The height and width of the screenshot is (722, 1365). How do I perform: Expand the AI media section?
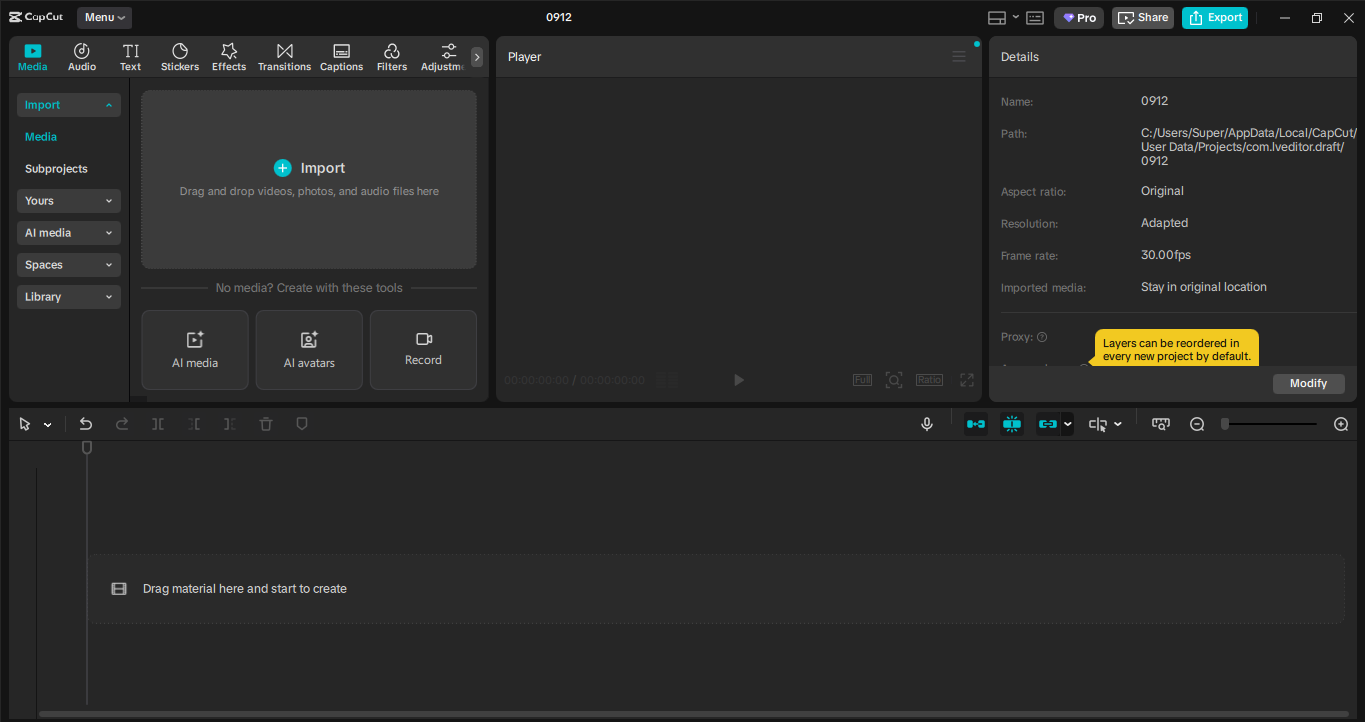pos(68,232)
